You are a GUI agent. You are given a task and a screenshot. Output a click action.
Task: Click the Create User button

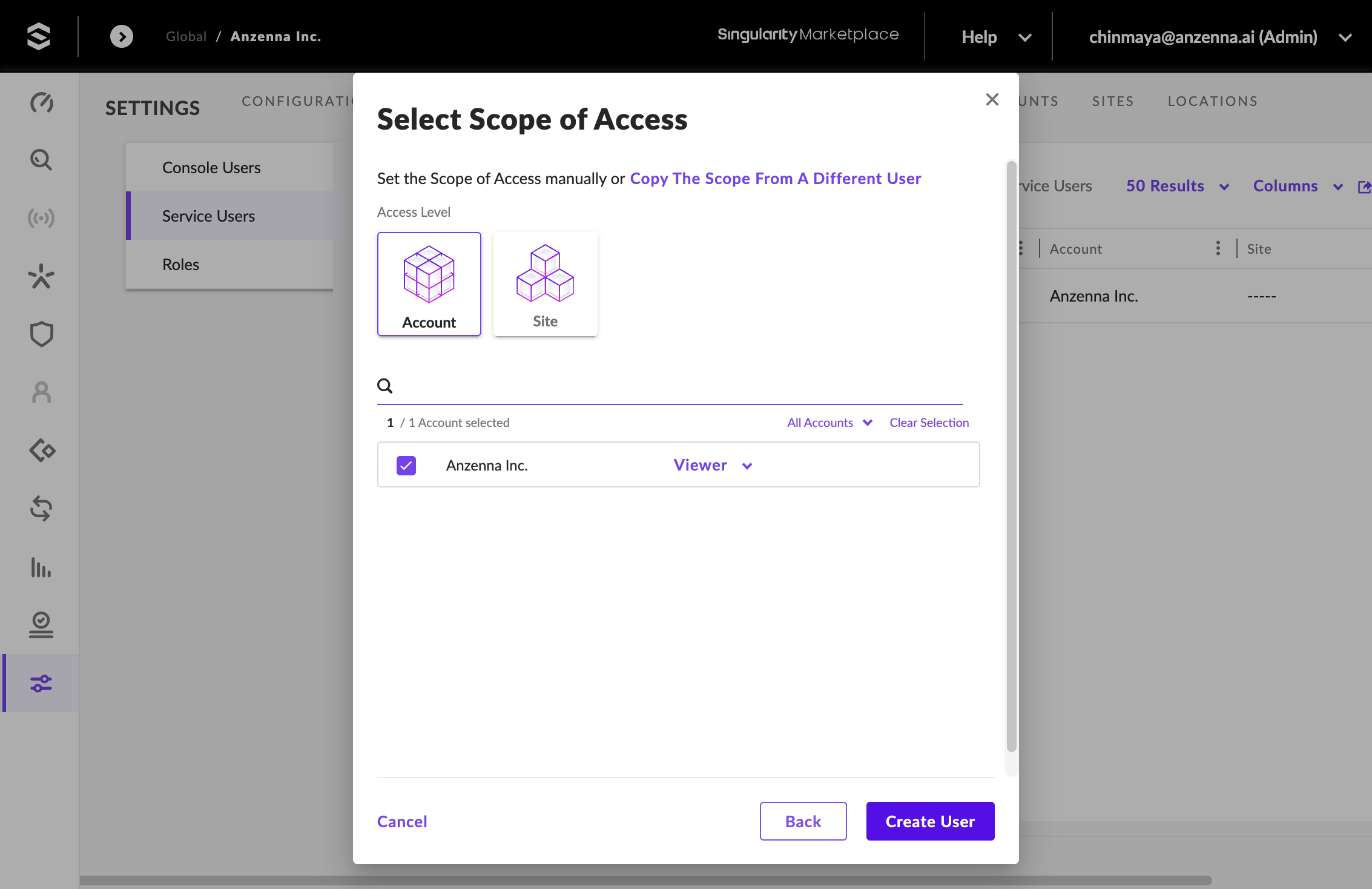click(930, 821)
